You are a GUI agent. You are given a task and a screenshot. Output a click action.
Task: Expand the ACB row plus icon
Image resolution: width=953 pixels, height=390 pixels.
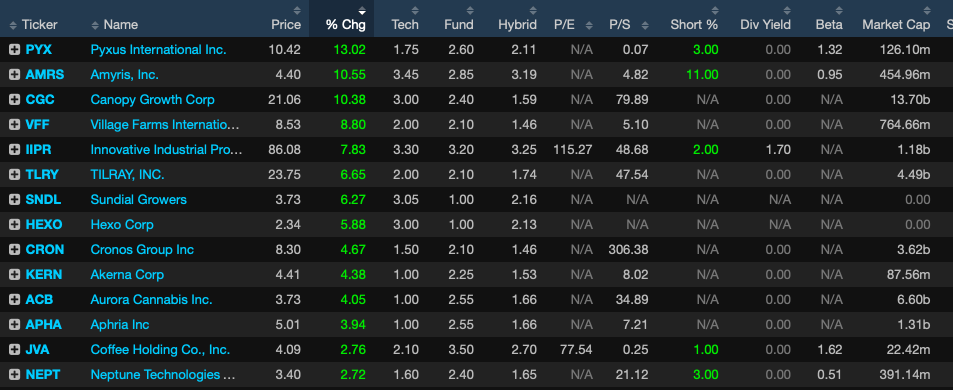[x=14, y=299]
